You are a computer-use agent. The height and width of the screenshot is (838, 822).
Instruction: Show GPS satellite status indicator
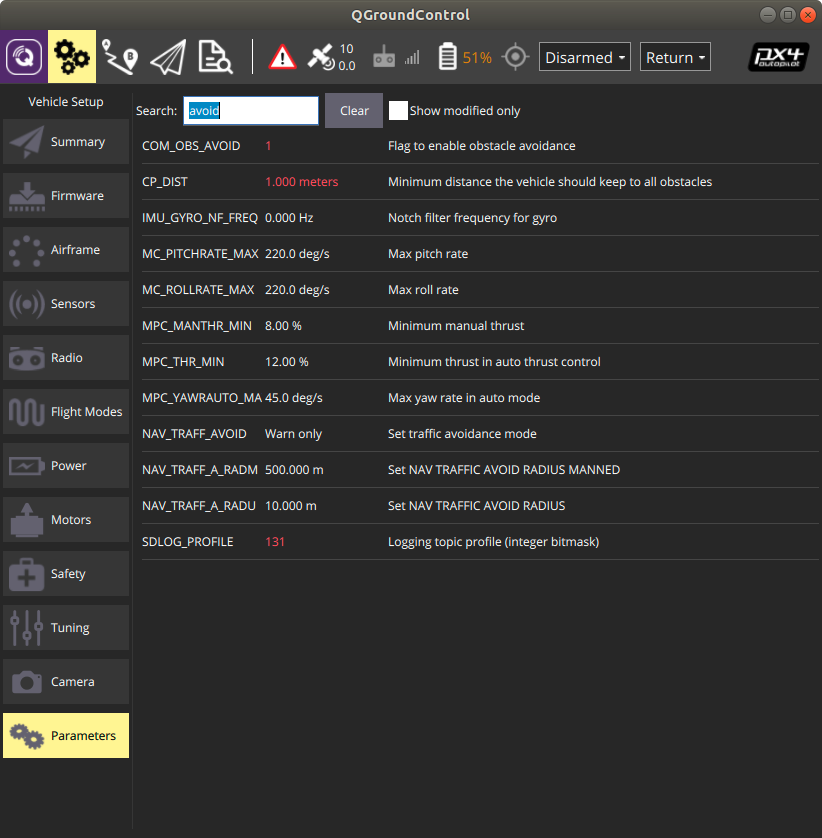click(x=331, y=57)
